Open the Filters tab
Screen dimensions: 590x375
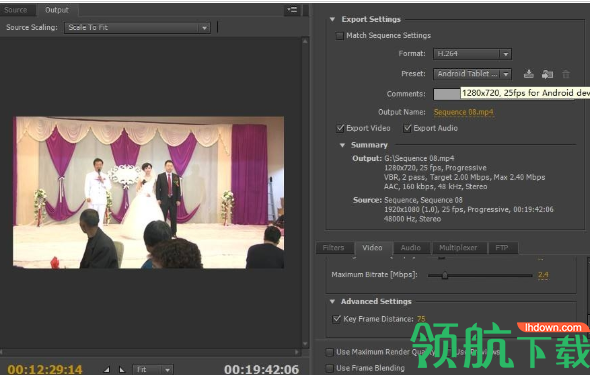pos(333,248)
